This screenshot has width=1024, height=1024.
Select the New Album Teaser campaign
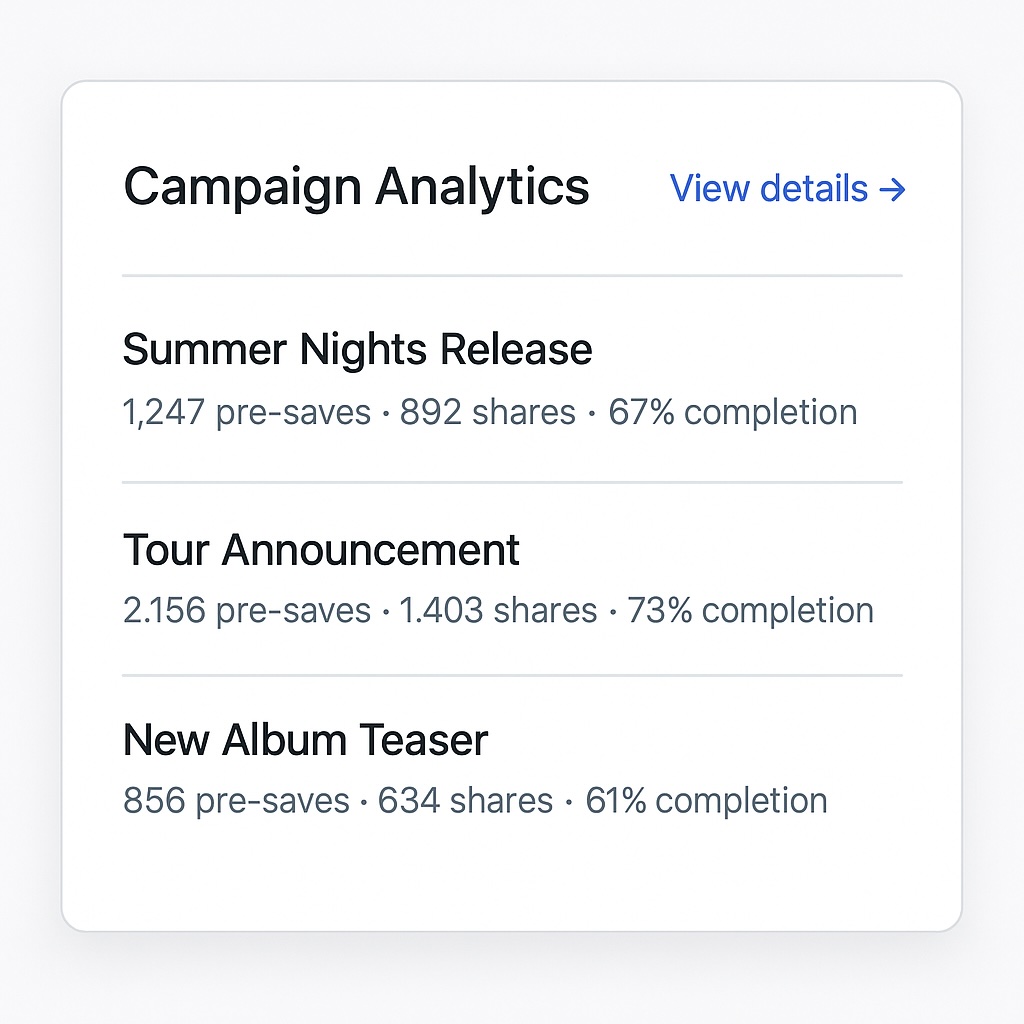305,740
